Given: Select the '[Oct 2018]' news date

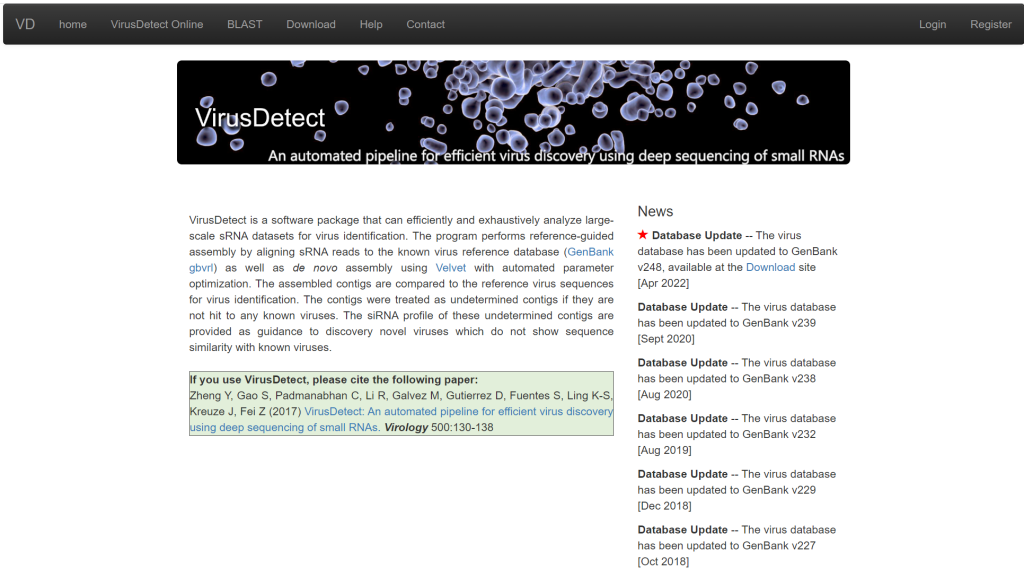Looking at the screenshot, I should pos(663,561).
